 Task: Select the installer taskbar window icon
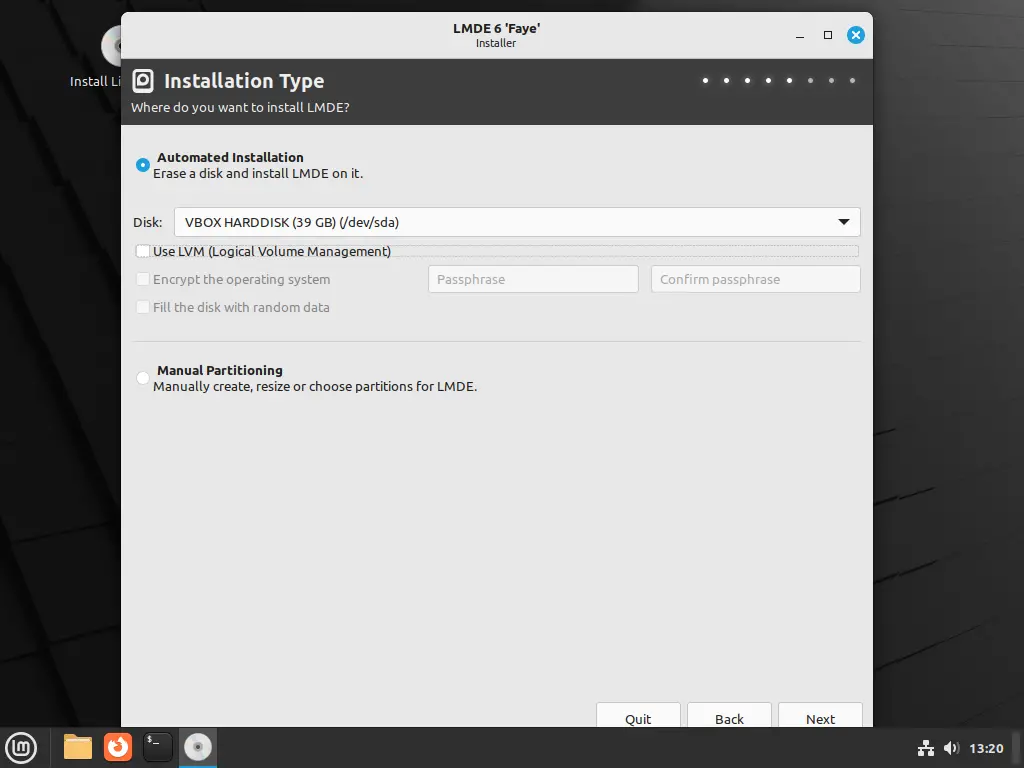198,747
